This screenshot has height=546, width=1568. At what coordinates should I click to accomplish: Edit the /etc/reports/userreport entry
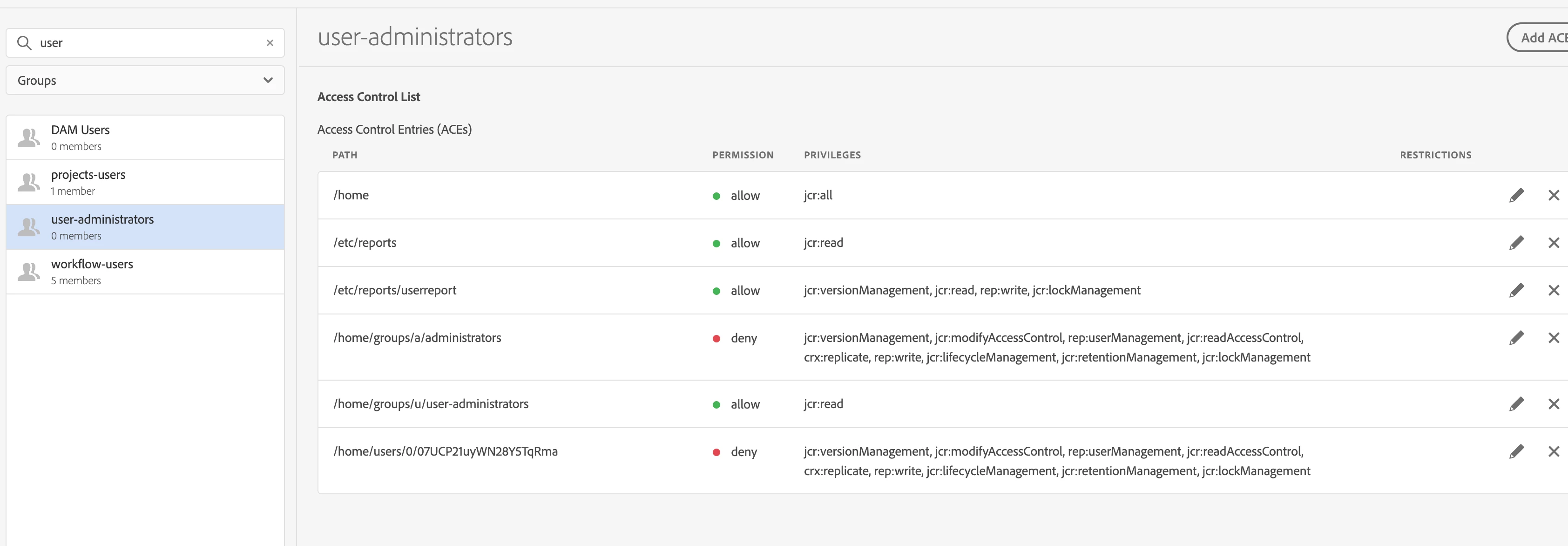pyautogui.click(x=1516, y=290)
